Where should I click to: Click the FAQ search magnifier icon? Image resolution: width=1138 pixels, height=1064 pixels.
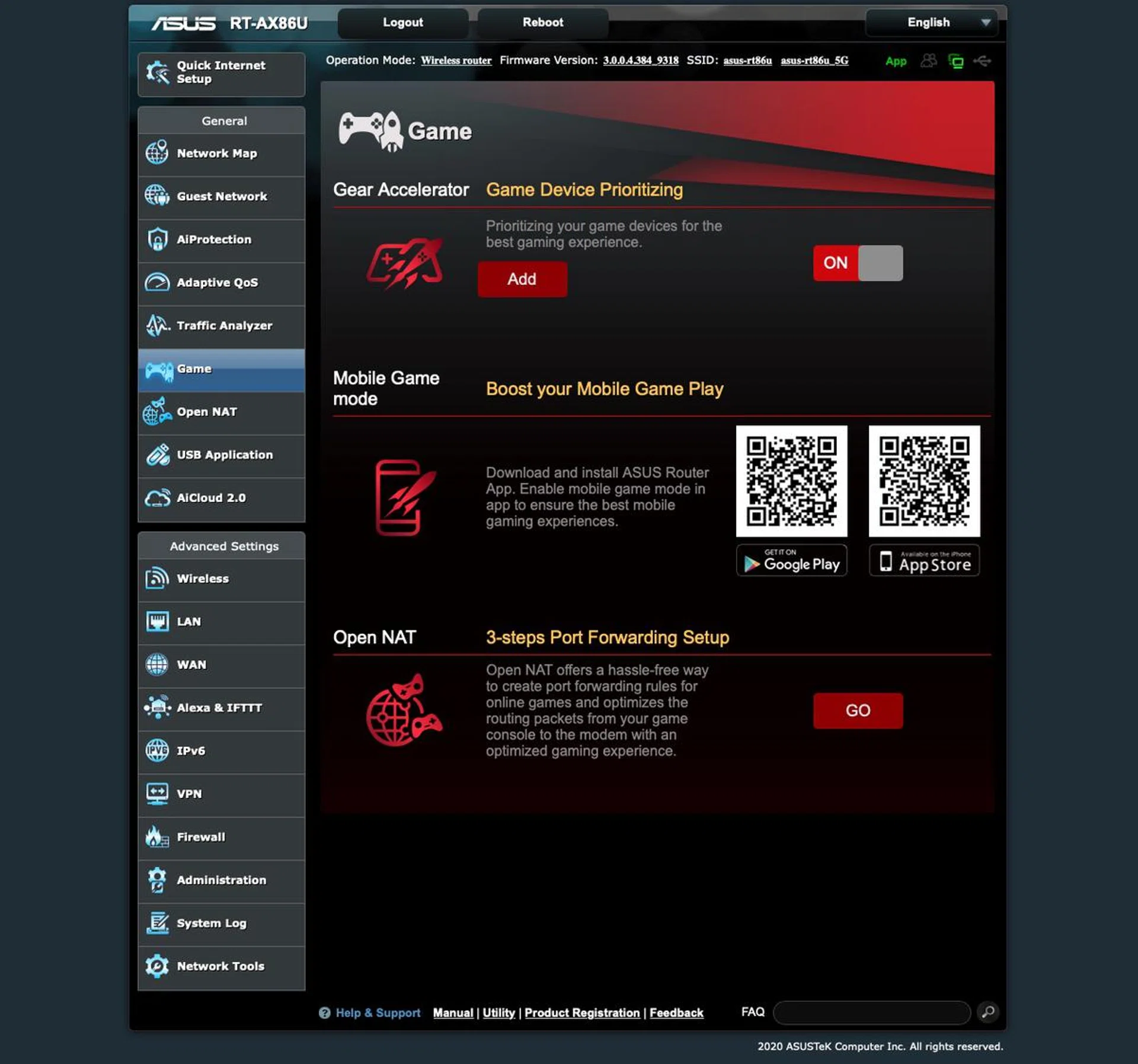point(988,1012)
